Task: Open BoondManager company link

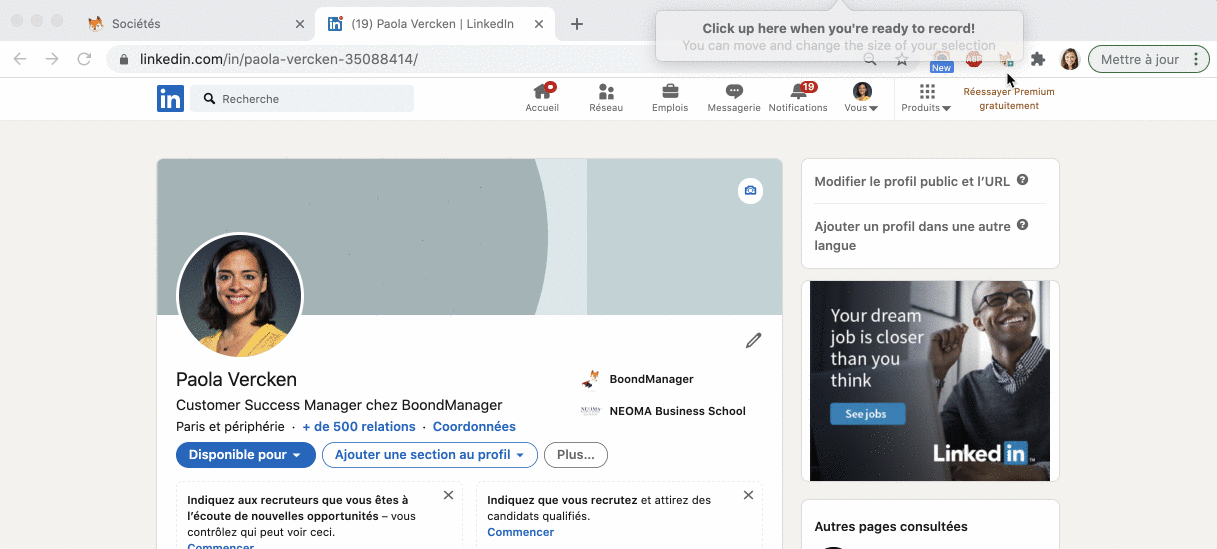Action: click(x=638, y=379)
